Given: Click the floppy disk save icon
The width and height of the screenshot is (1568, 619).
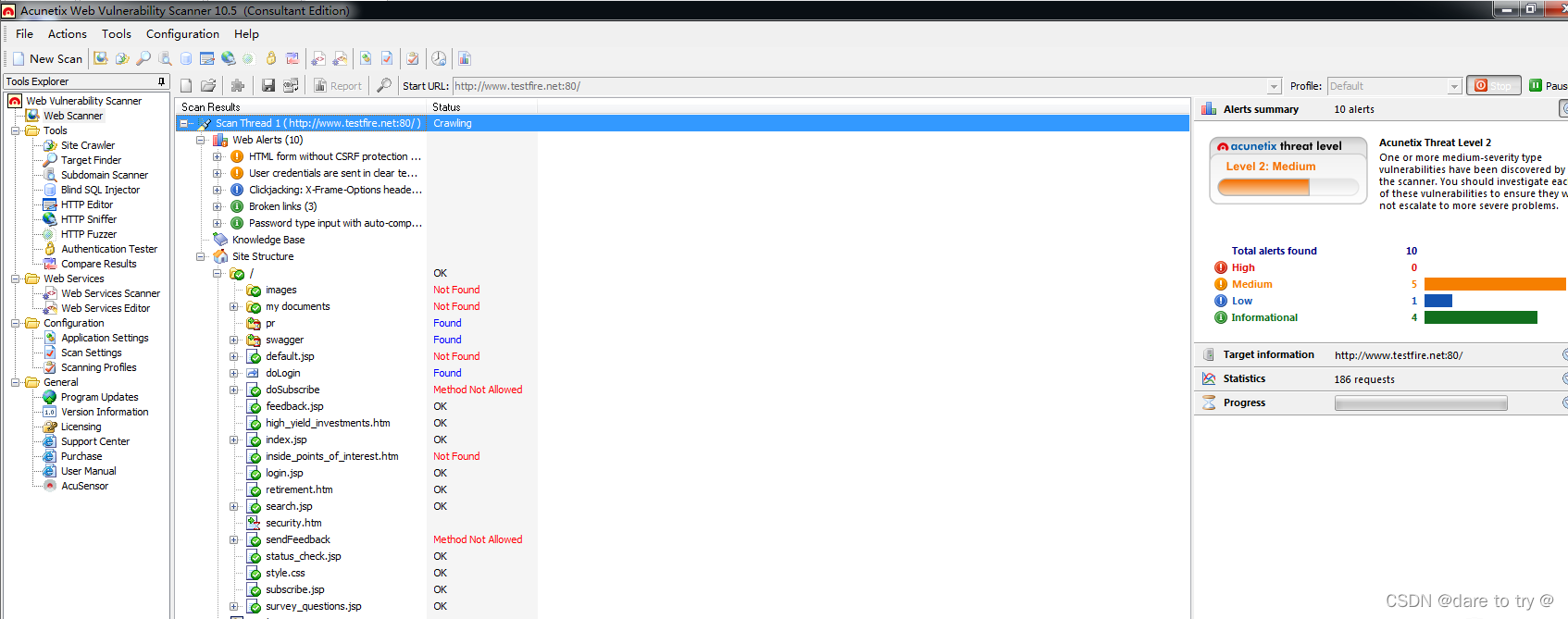Looking at the screenshot, I should point(268,86).
